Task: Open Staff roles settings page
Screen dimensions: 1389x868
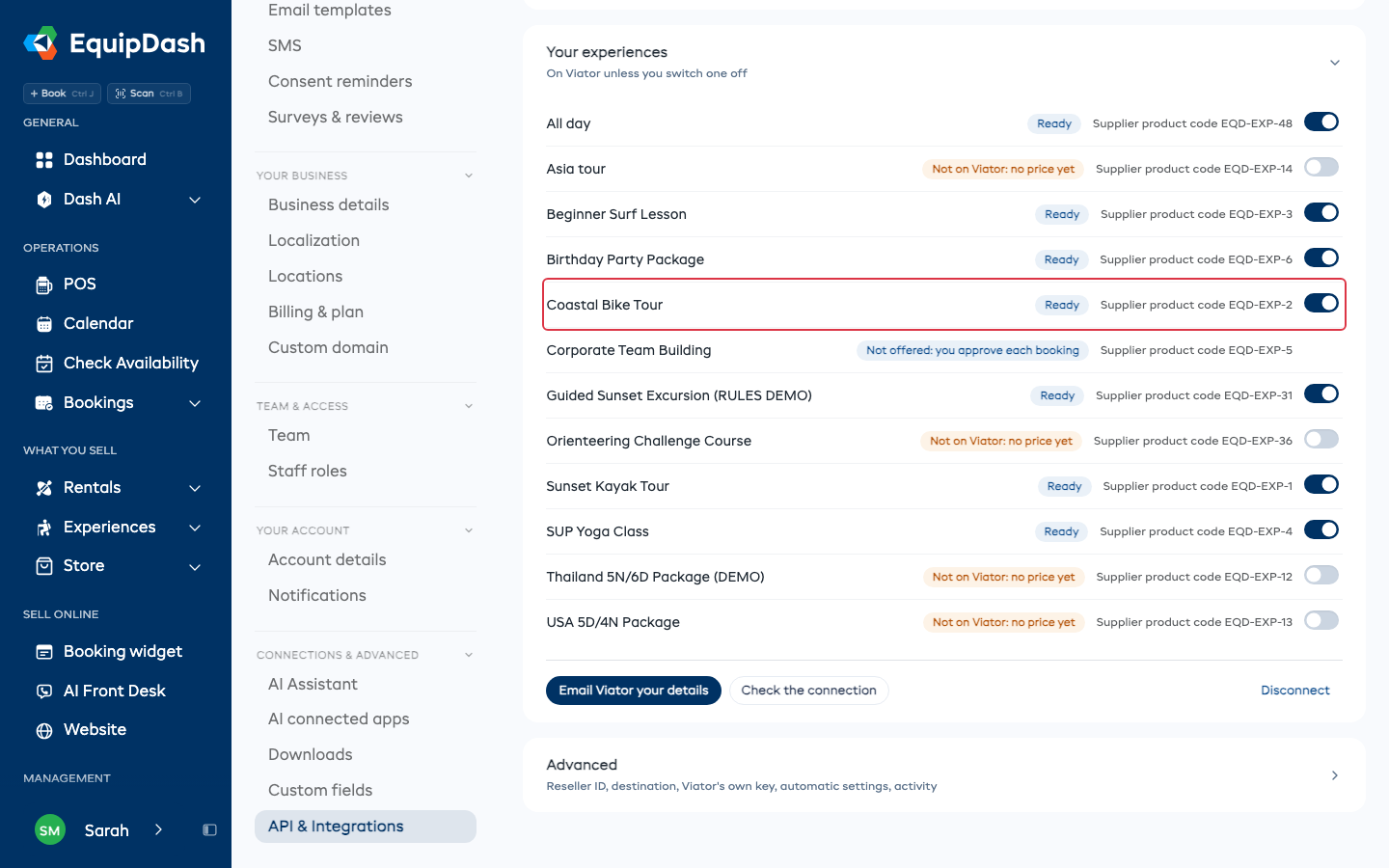Action: (308, 471)
